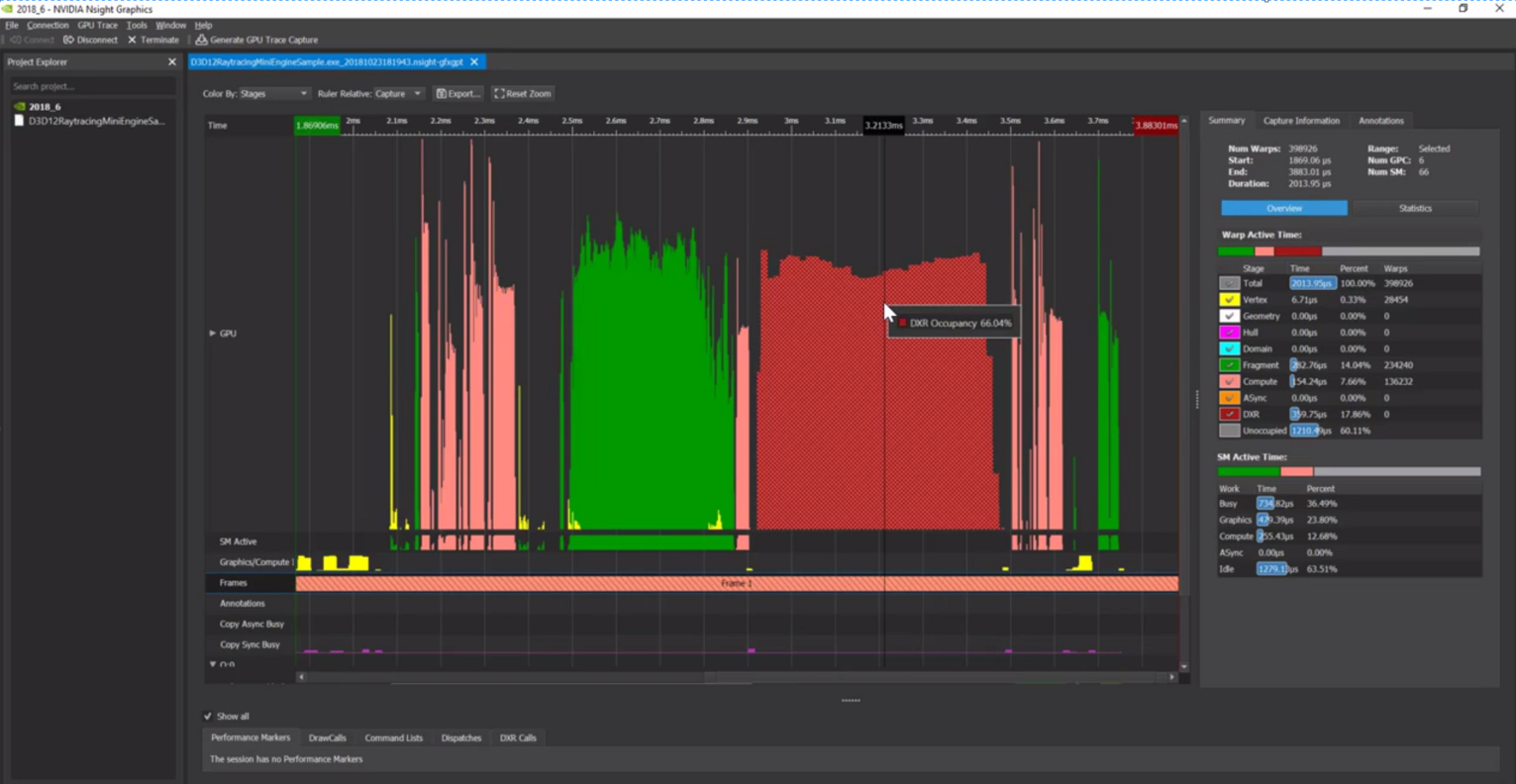This screenshot has width=1516, height=784.
Task: Click the Terminate toolbar icon
Action: (x=132, y=41)
